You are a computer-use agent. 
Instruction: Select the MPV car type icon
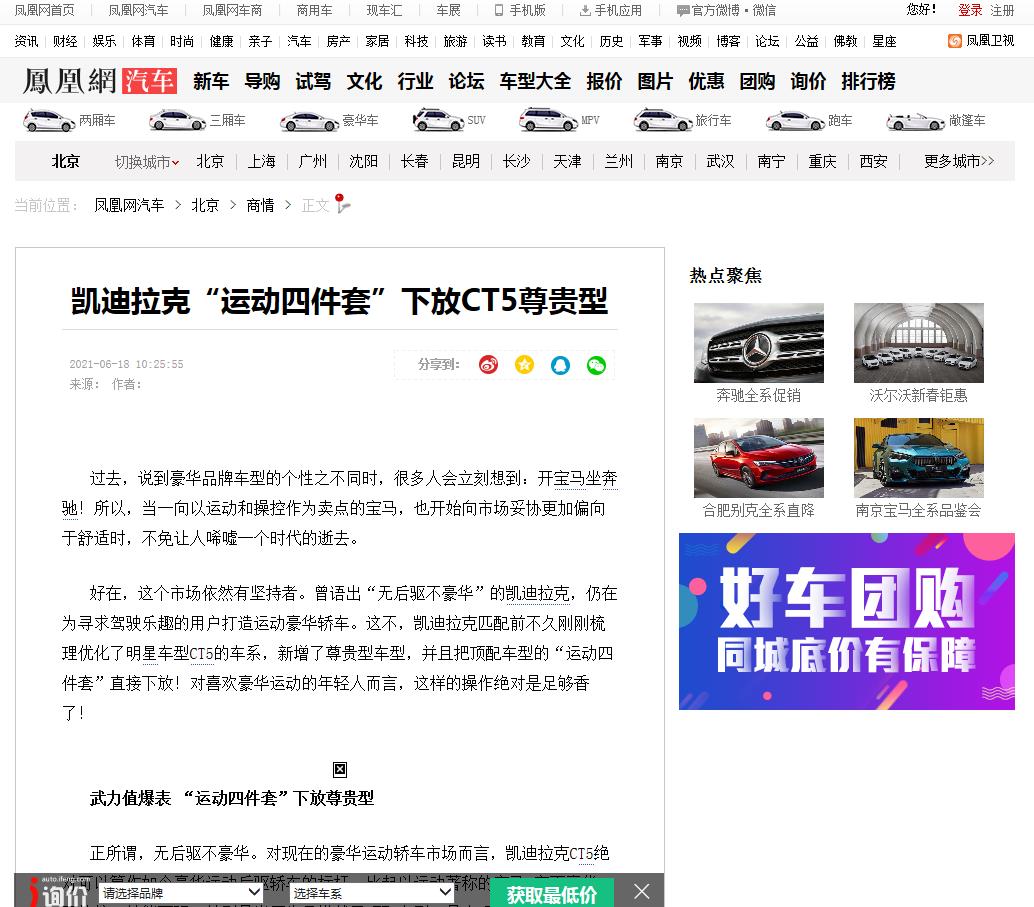point(549,121)
